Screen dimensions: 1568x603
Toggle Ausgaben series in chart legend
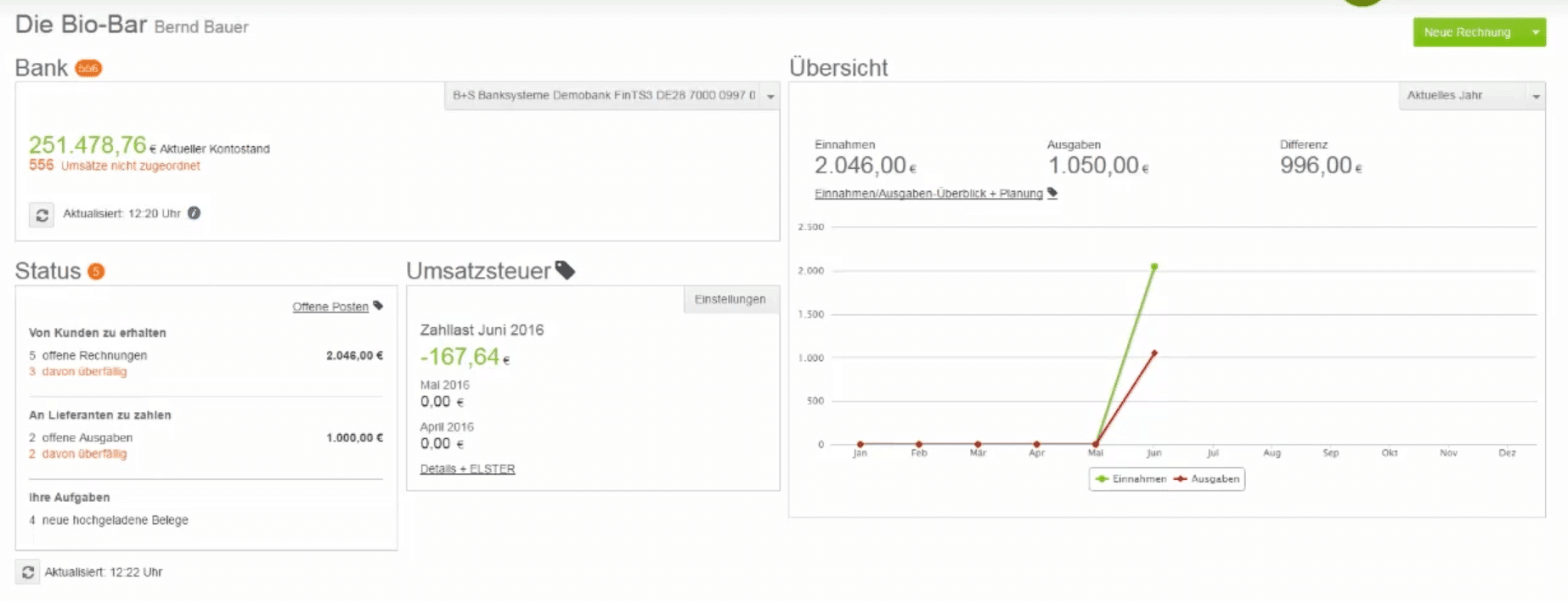pos(1206,479)
